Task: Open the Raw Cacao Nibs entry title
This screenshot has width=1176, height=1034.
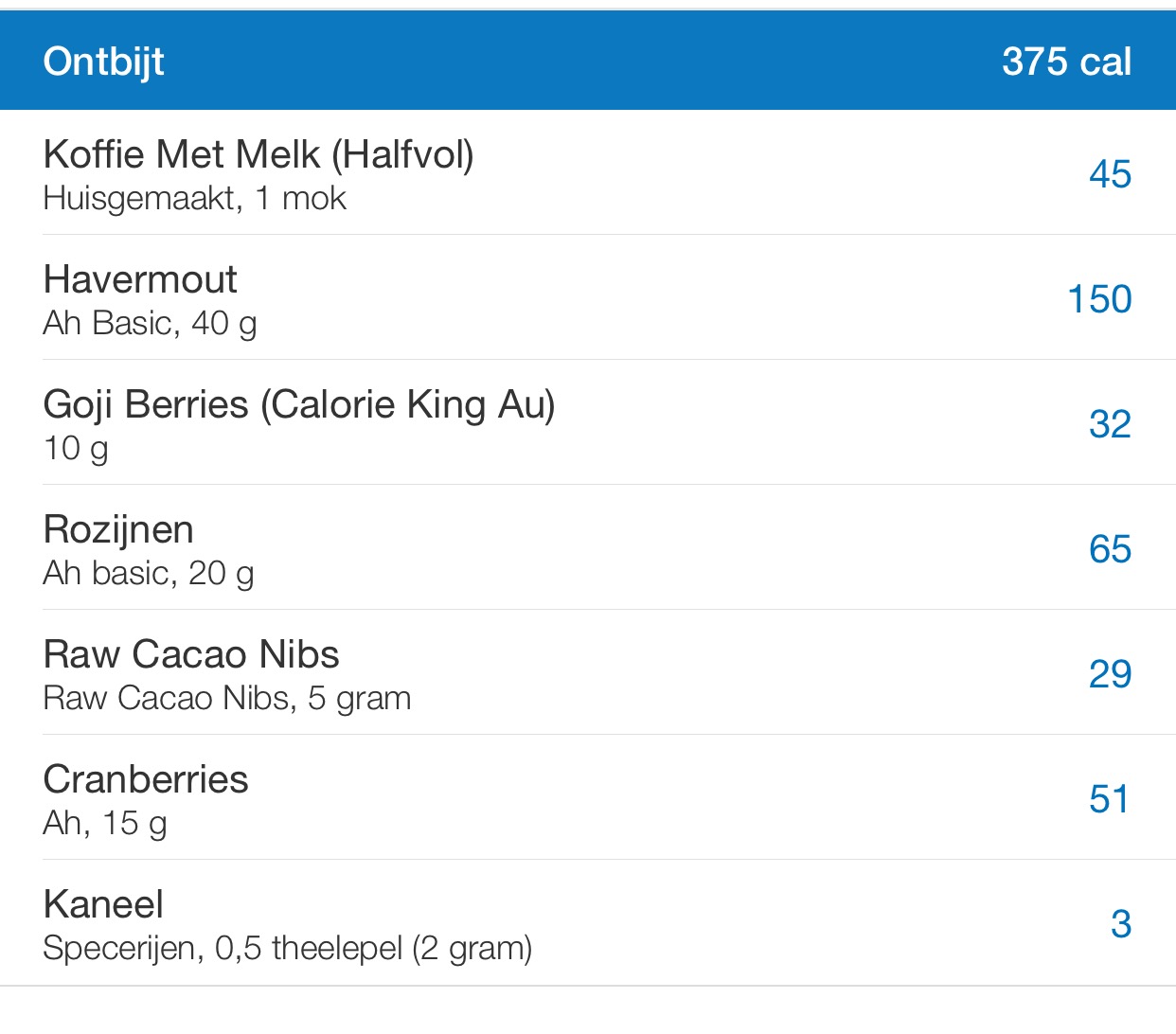Action: [191, 654]
